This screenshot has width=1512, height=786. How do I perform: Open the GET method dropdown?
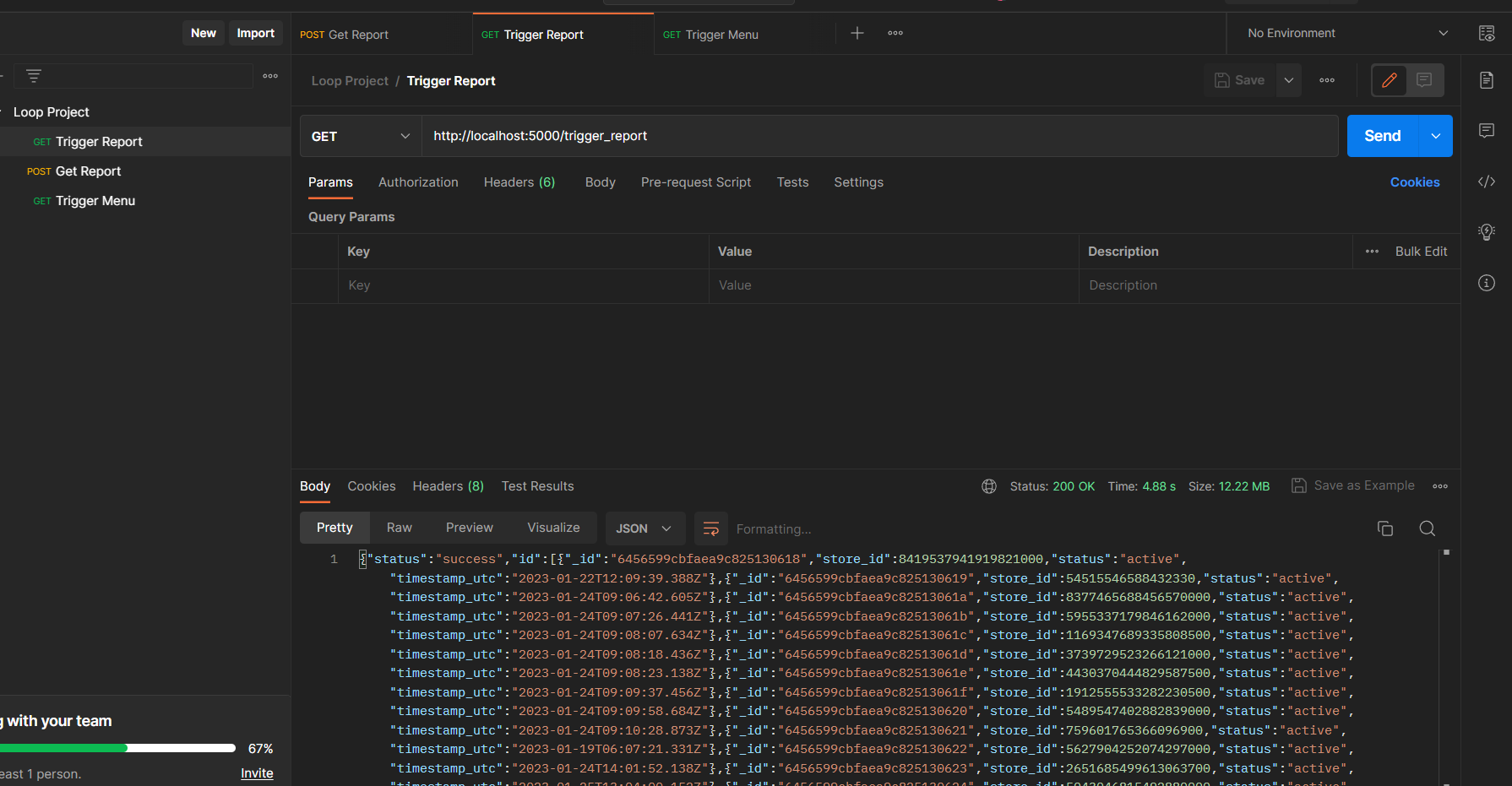click(x=360, y=135)
